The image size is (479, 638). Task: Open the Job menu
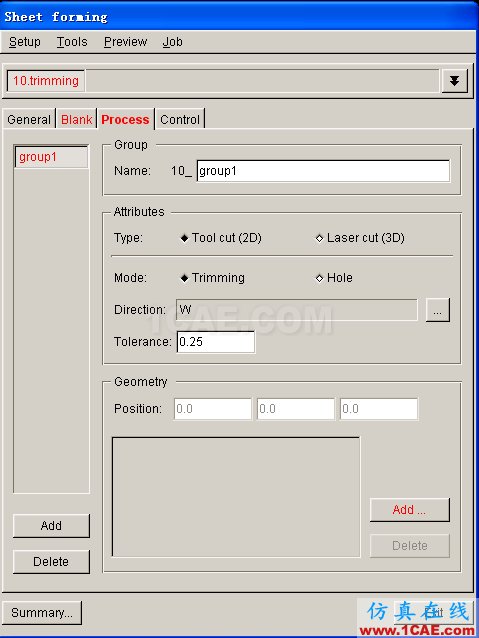click(173, 42)
